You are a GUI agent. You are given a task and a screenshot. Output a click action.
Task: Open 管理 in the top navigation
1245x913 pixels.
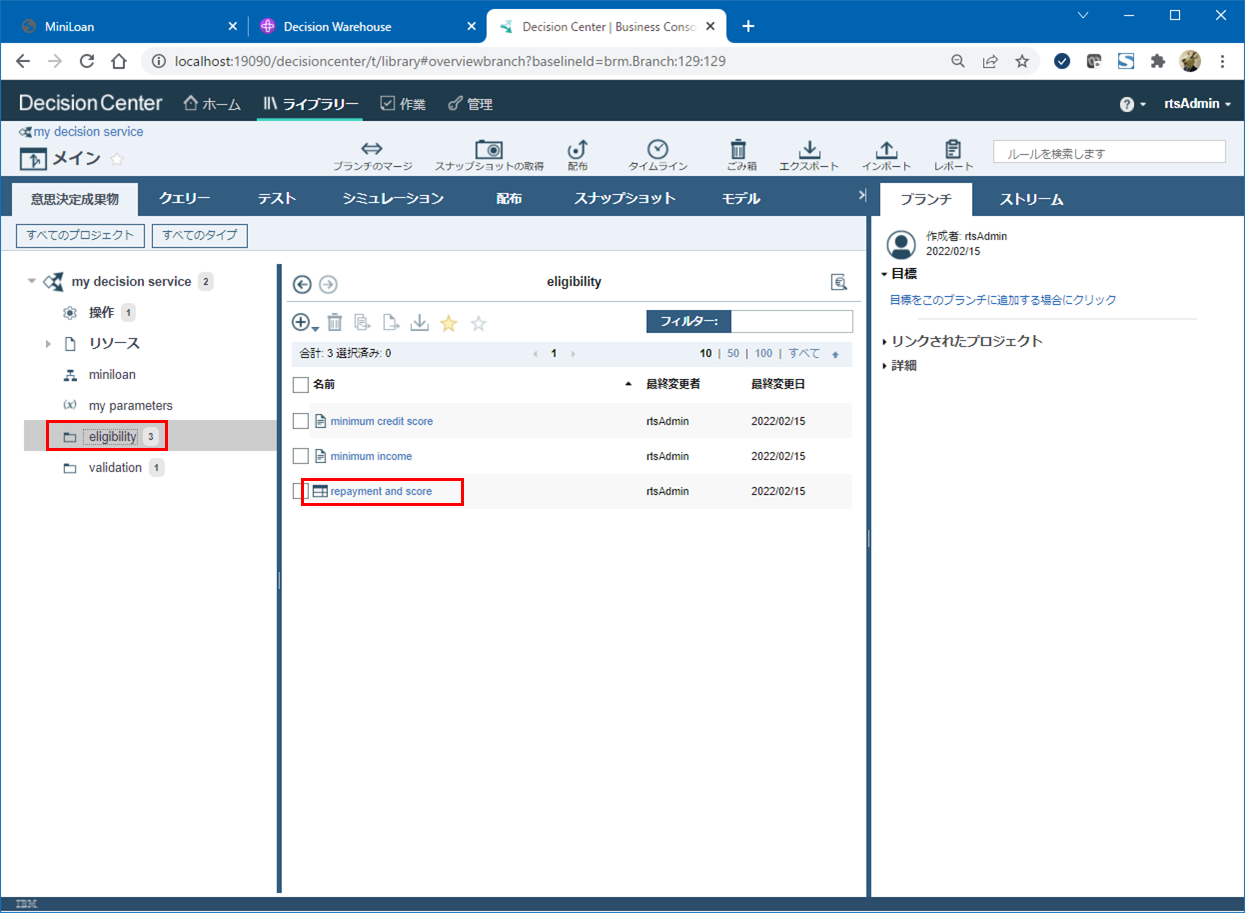(x=470, y=104)
